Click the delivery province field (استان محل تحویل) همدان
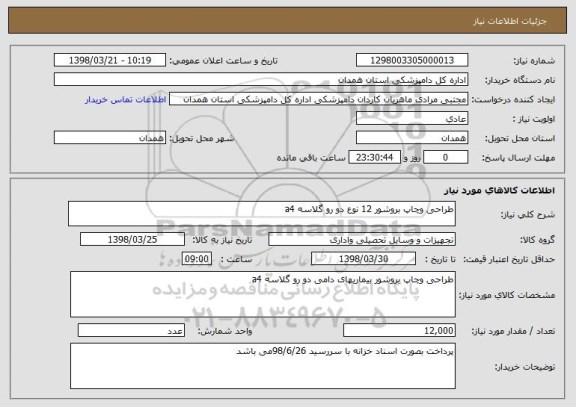This screenshot has width=576, height=407. click(x=412, y=138)
